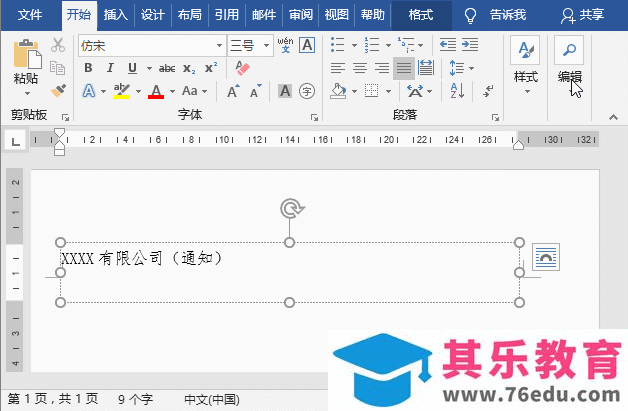Open line spacing options
The width and height of the screenshot is (628, 411).
(457, 68)
